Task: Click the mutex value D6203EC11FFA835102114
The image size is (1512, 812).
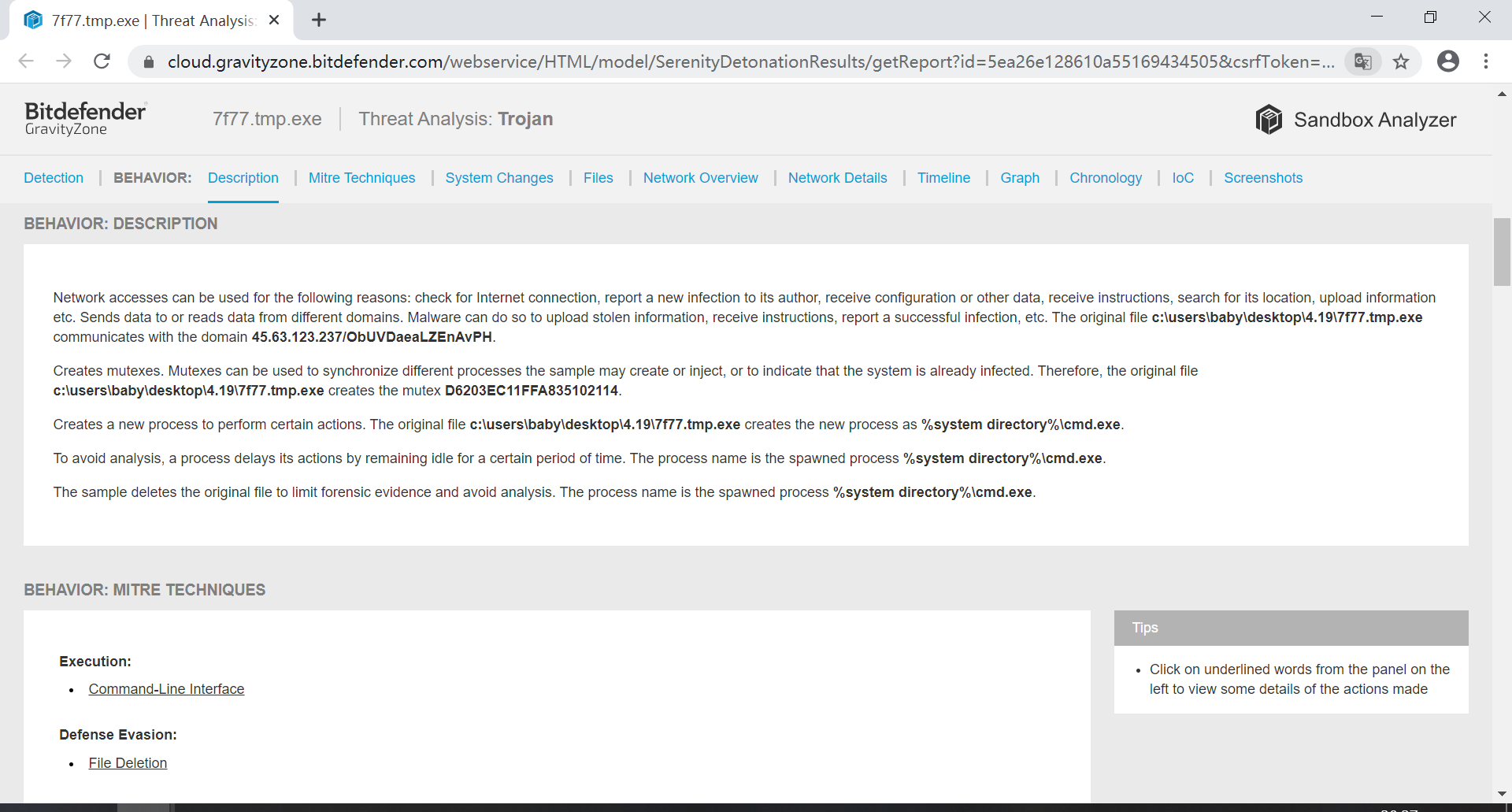Action: 532,391
